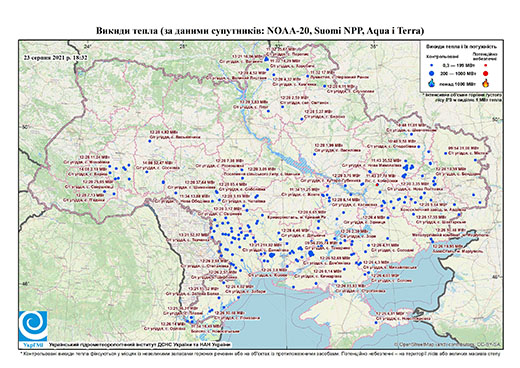Click the 36° longitude grid label
The image size is (520, 368).
(374, 46)
